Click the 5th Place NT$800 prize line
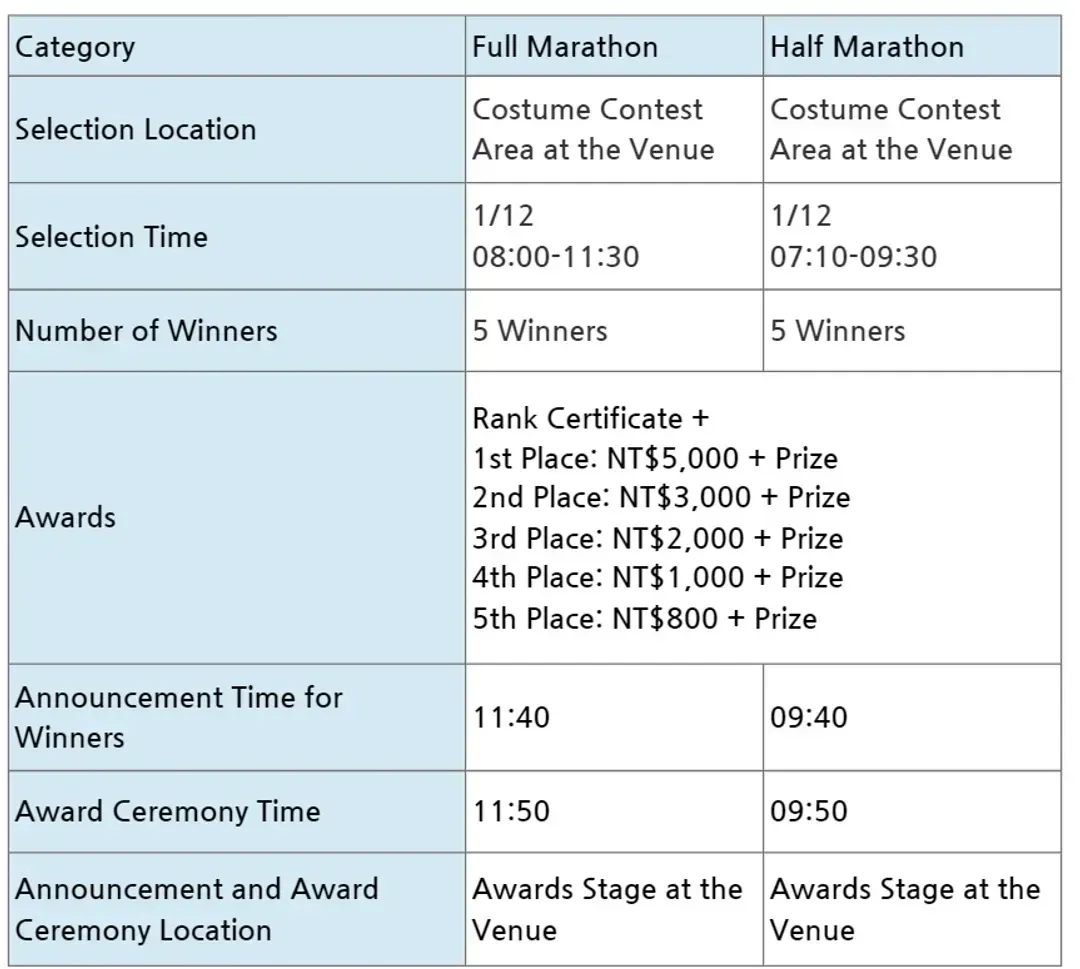 pos(644,618)
